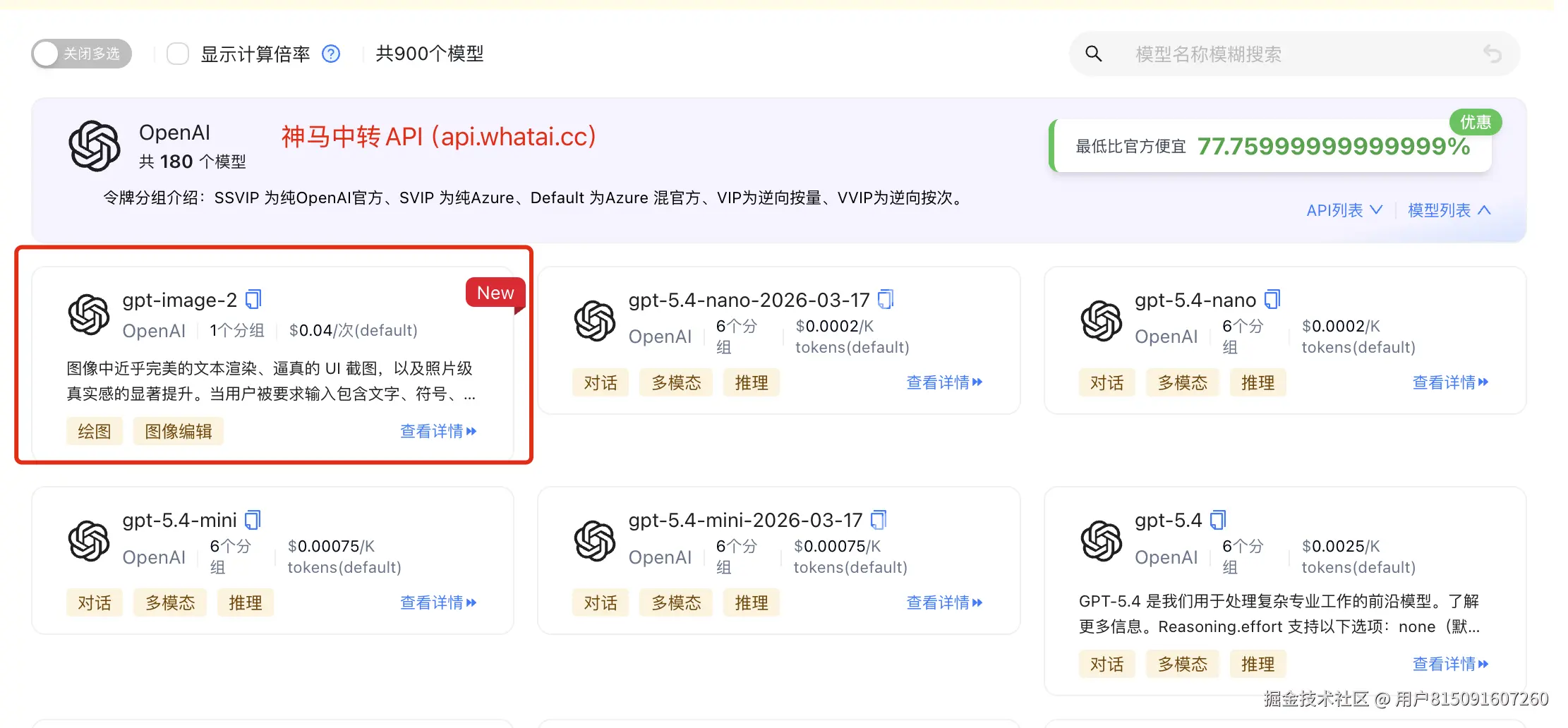This screenshot has height=728, width=1568.
Task: Click the 对话 tag on gpt-5.4-mini
Action: pyautogui.click(x=95, y=602)
